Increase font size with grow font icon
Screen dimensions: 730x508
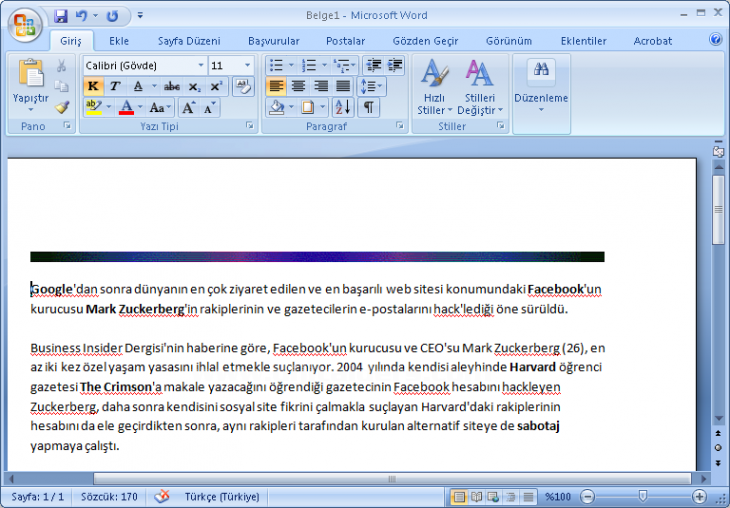pyautogui.click(x=189, y=108)
